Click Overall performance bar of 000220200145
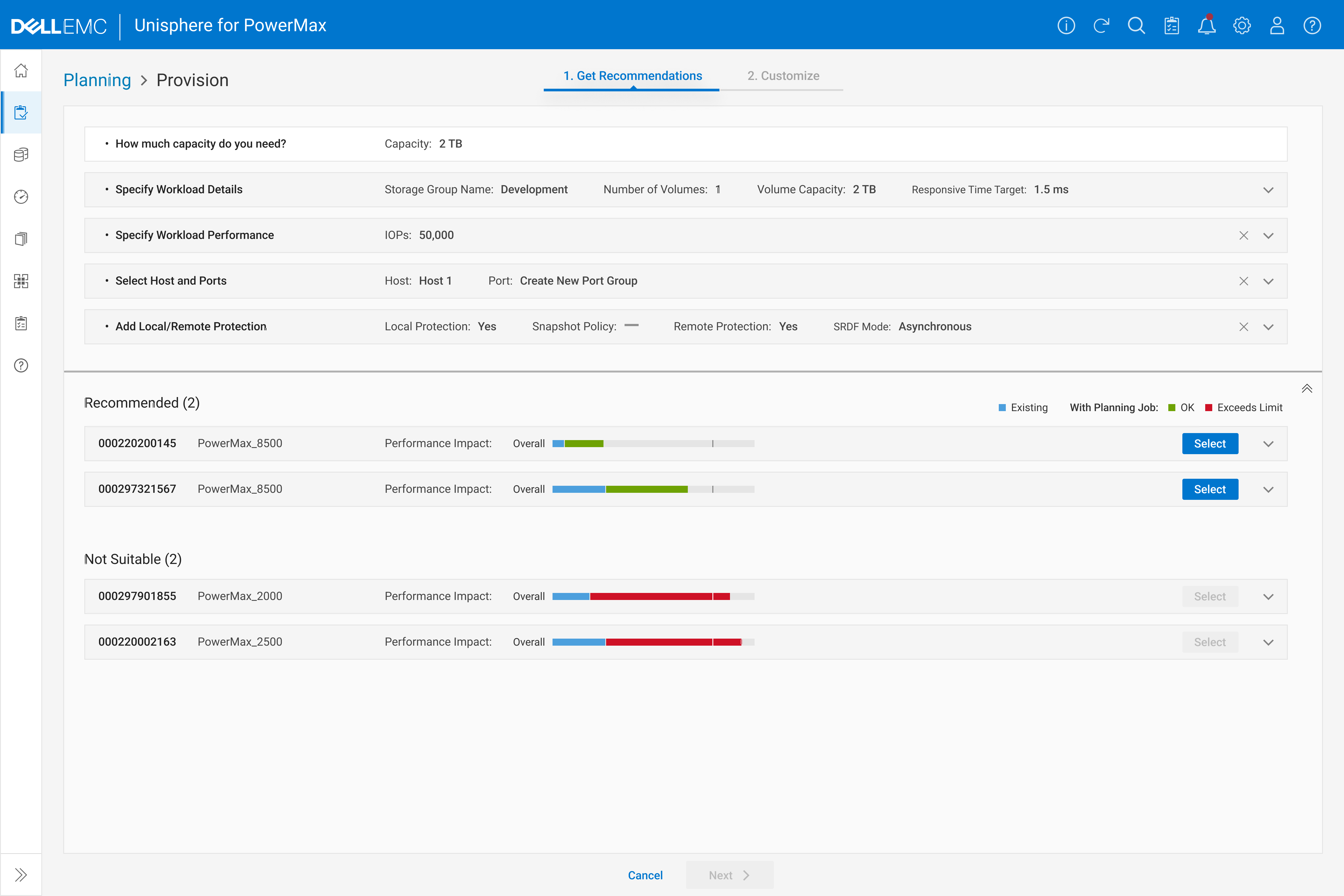This screenshot has width=1344, height=896. coord(653,443)
